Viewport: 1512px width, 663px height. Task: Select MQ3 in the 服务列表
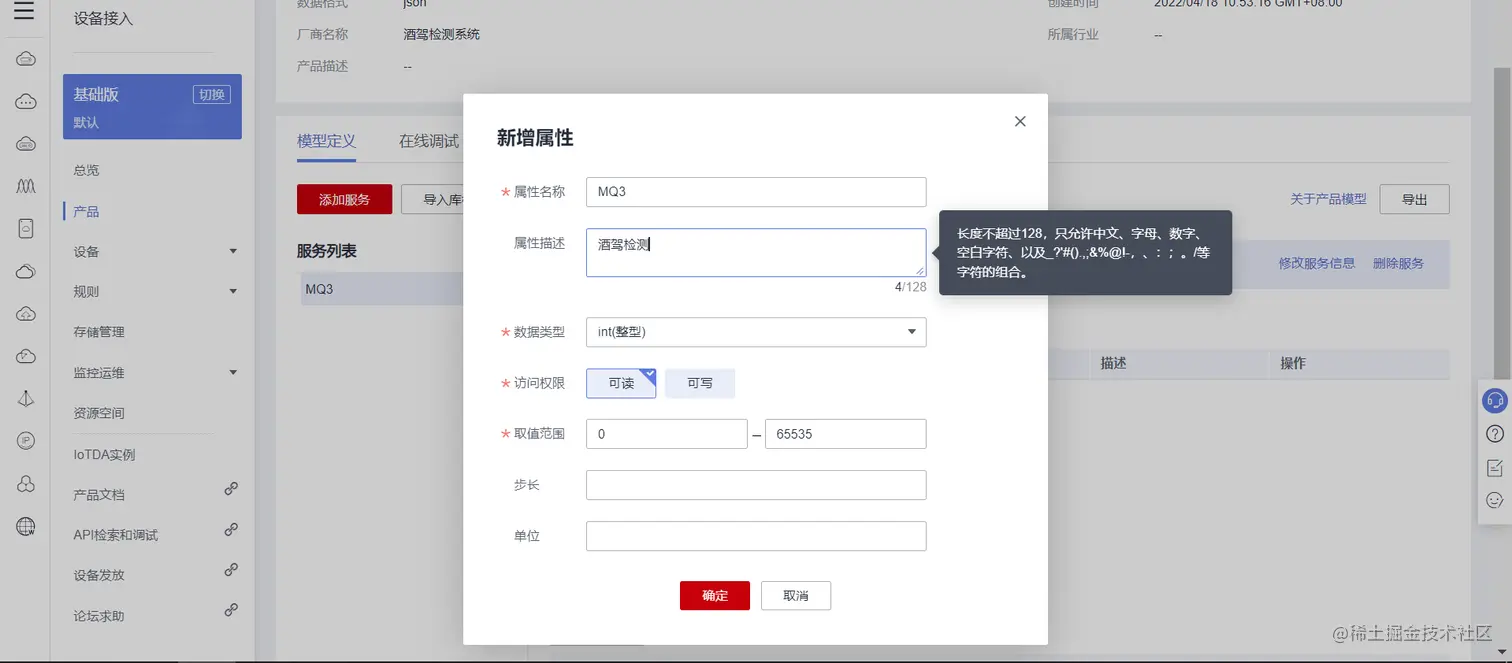click(x=382, y=289)
